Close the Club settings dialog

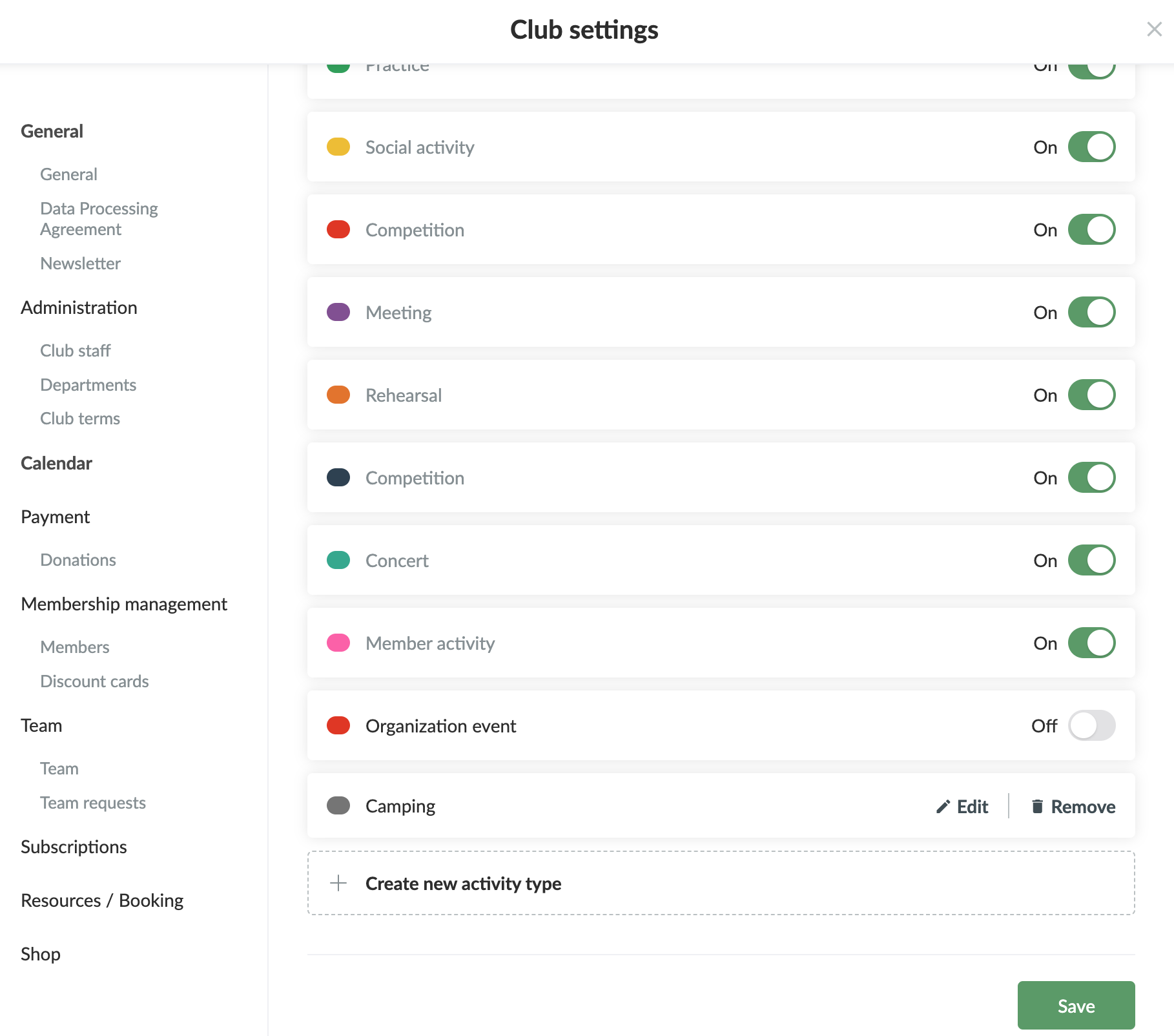(1154, 29)
